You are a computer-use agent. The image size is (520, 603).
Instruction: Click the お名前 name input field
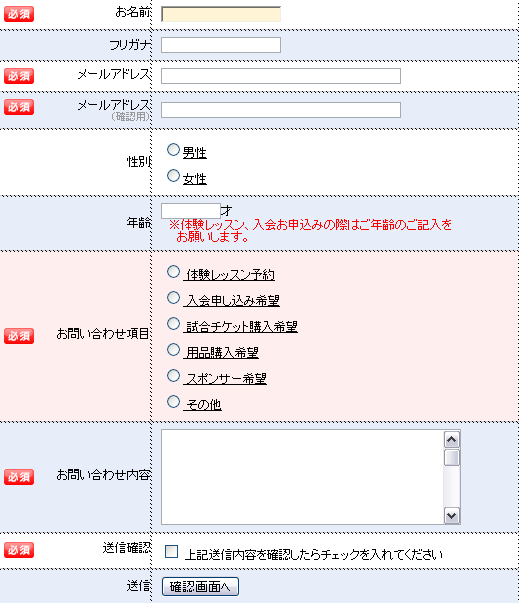coord(221,14)
